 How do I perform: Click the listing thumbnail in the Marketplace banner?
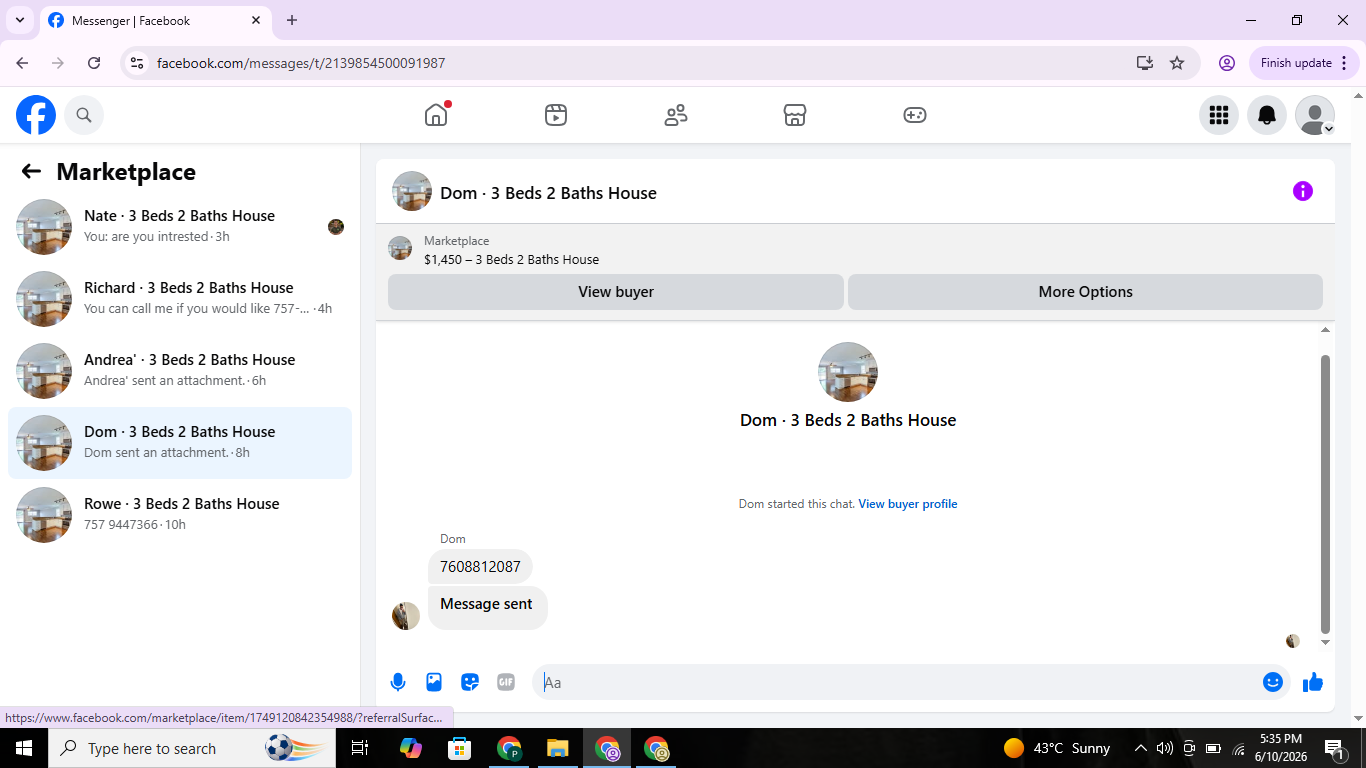click(400, 248)
